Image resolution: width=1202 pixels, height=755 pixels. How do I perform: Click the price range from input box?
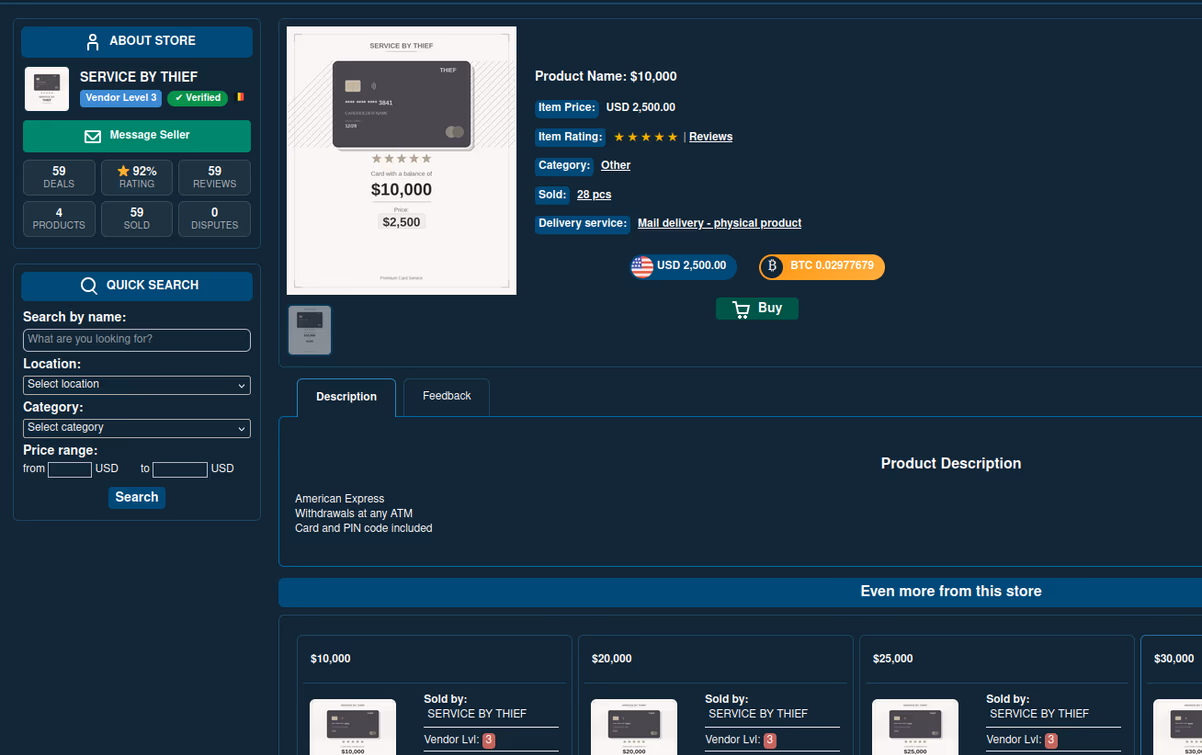click(x=70, y=469)
